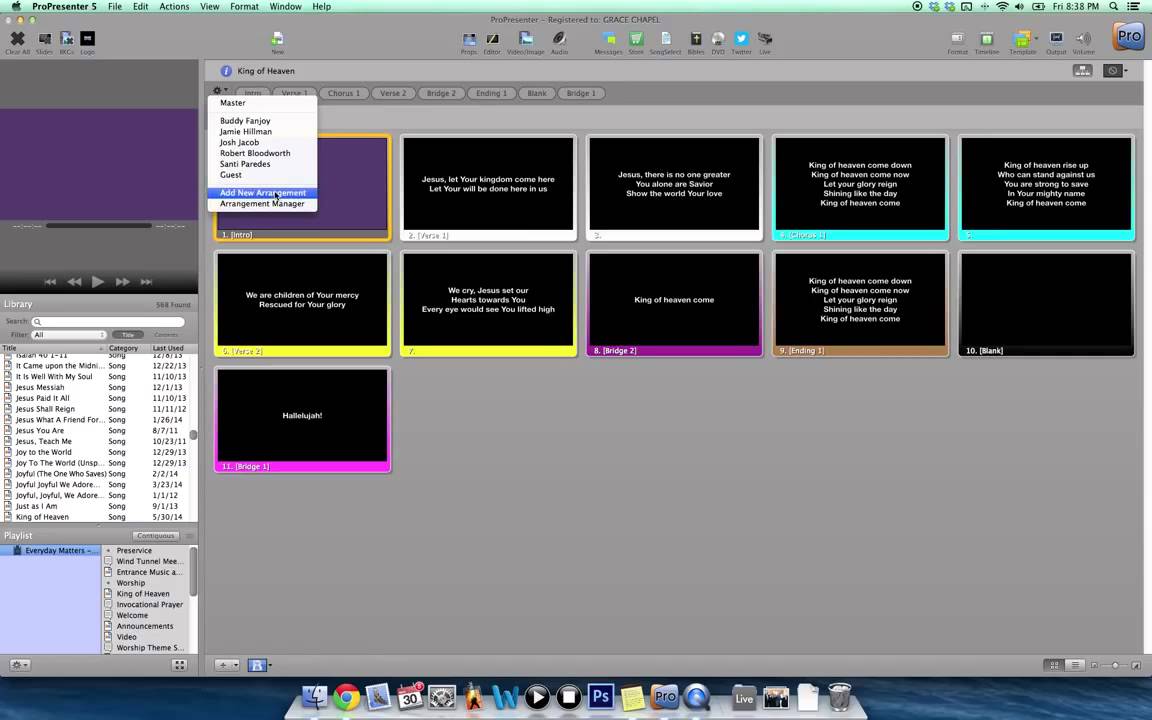This screenshot has width=1152, height=720.
Task: Click the Blank arrangement token
Action: pos(537,93)
